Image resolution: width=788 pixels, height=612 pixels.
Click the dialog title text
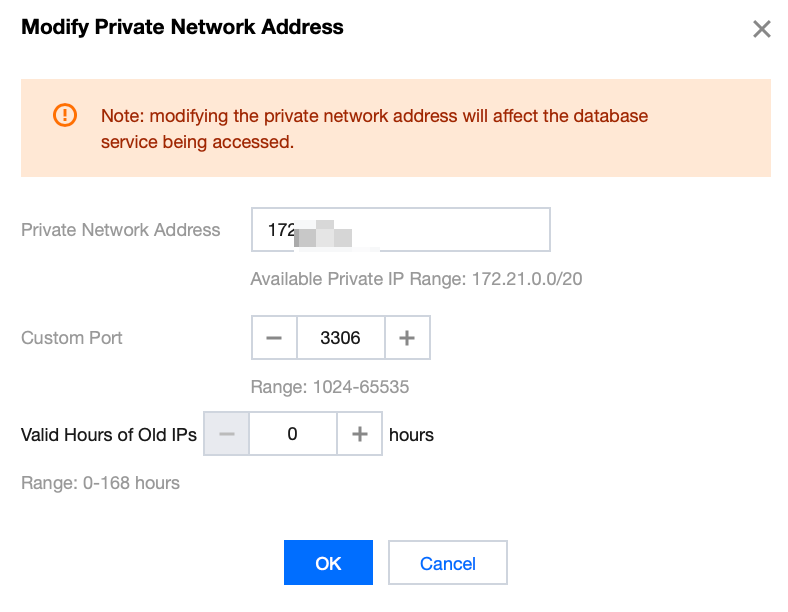(182, 27)
